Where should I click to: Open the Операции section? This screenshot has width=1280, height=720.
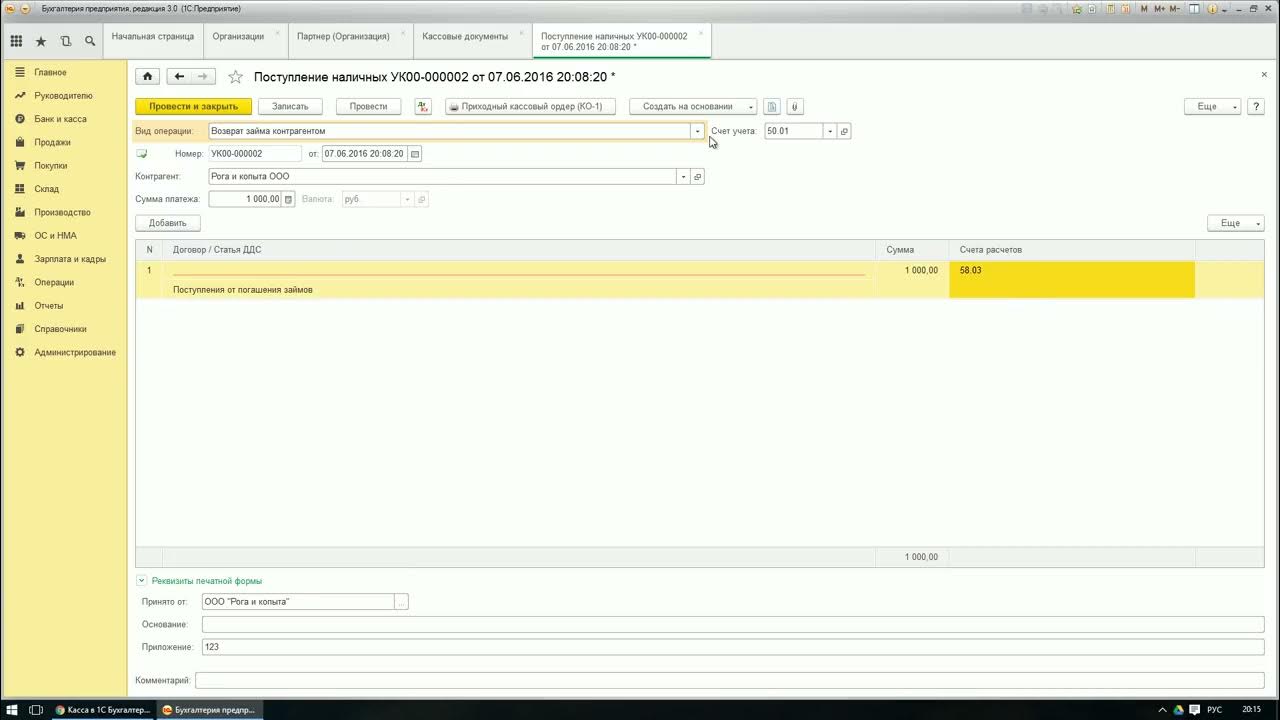click(54, 282)
